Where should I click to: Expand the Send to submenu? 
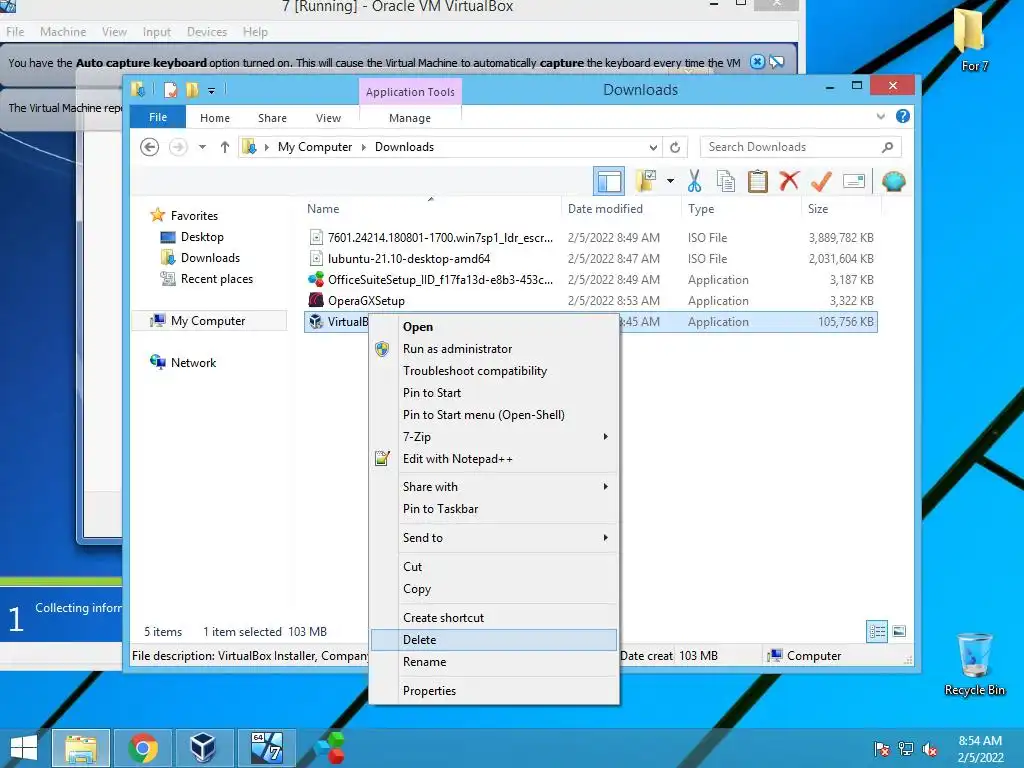tap(494, 537)
